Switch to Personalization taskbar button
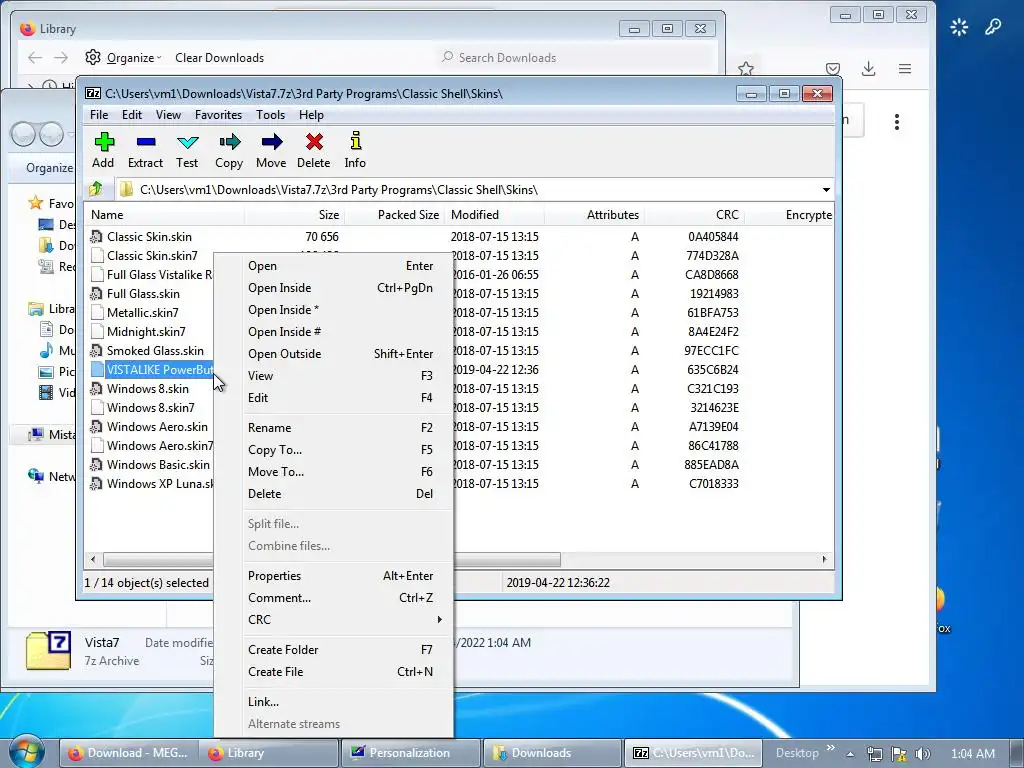This screenshot has width=1024, height=768. (x=411, y=753)
